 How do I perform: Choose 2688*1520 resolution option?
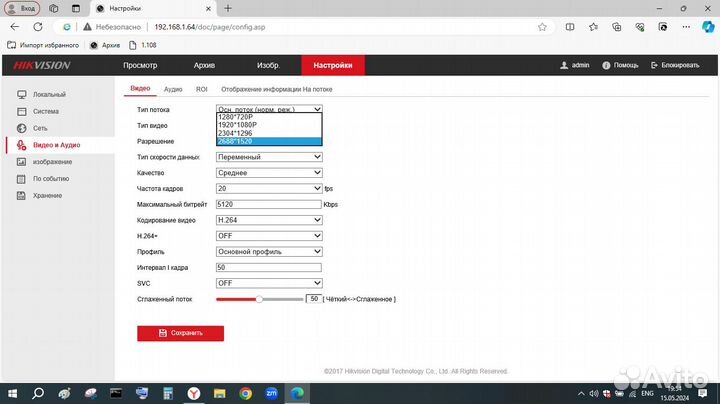point(269,141)
